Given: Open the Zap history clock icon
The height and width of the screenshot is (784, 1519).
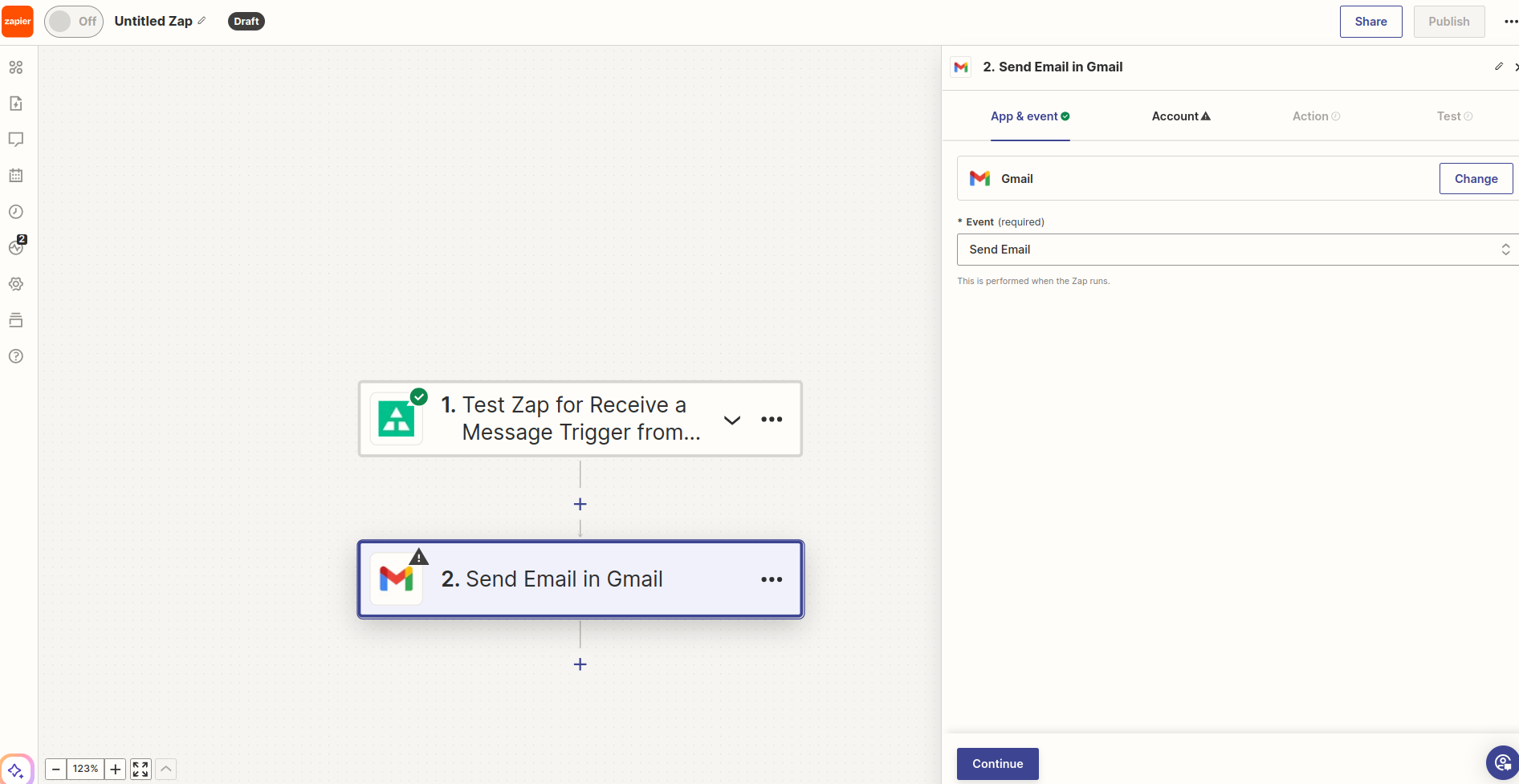Looking at the screenshot, I should (16, 212).
